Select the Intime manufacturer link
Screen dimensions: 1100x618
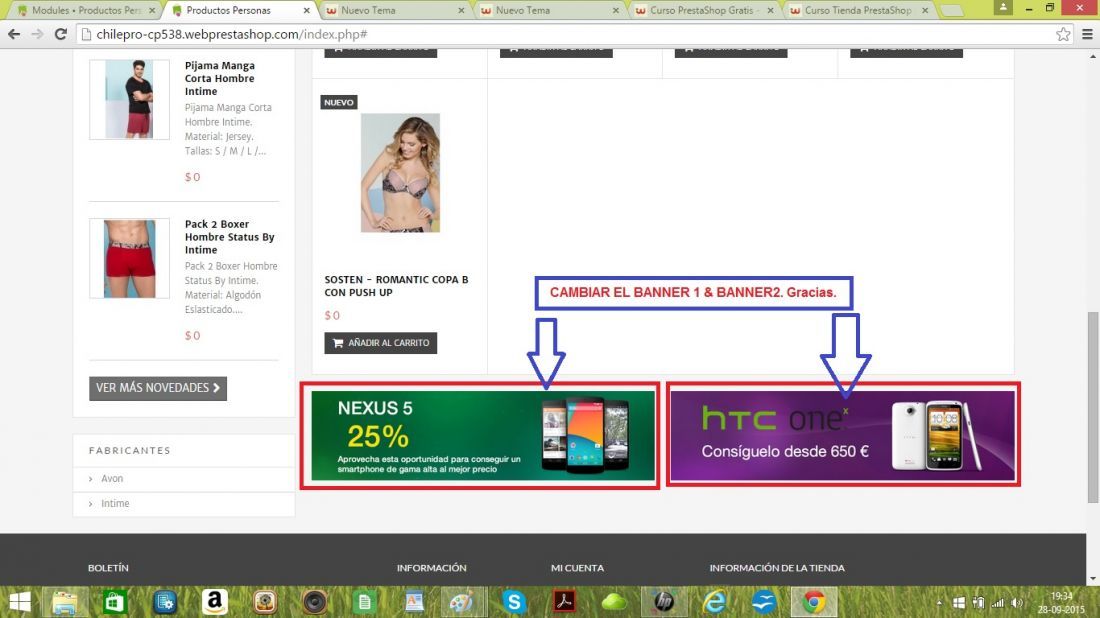pyautogui.click(x=115, y=504)
